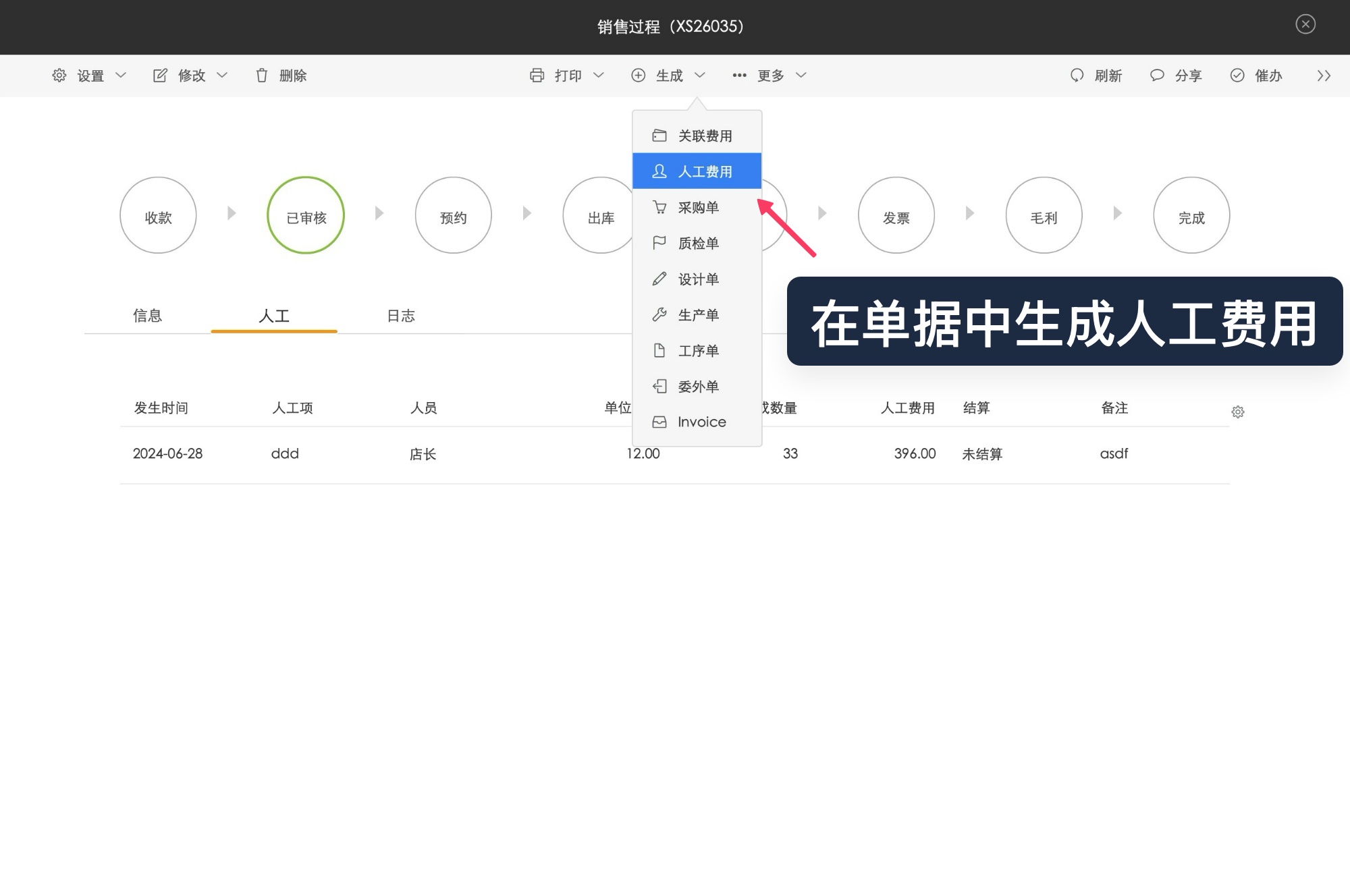Click the 催办 reminder icon

pyautogui.click(x=1237, y=76)
